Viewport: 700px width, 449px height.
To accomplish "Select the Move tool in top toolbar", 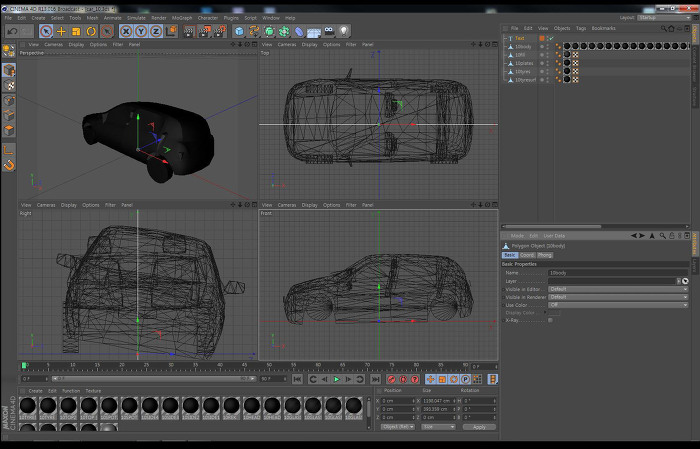I will (x=61, y=31).
